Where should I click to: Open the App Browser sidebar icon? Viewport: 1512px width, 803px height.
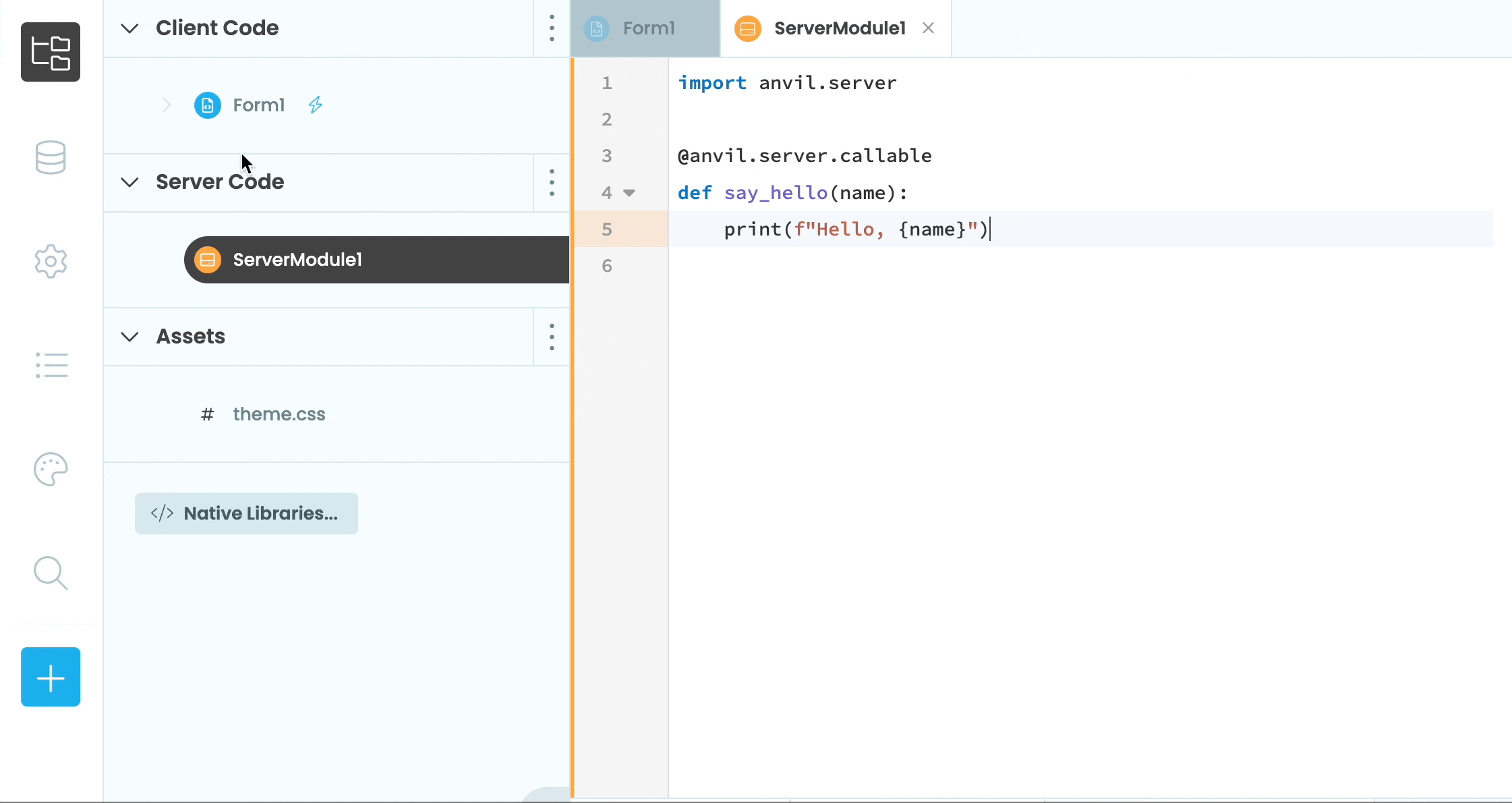[51, 52]
